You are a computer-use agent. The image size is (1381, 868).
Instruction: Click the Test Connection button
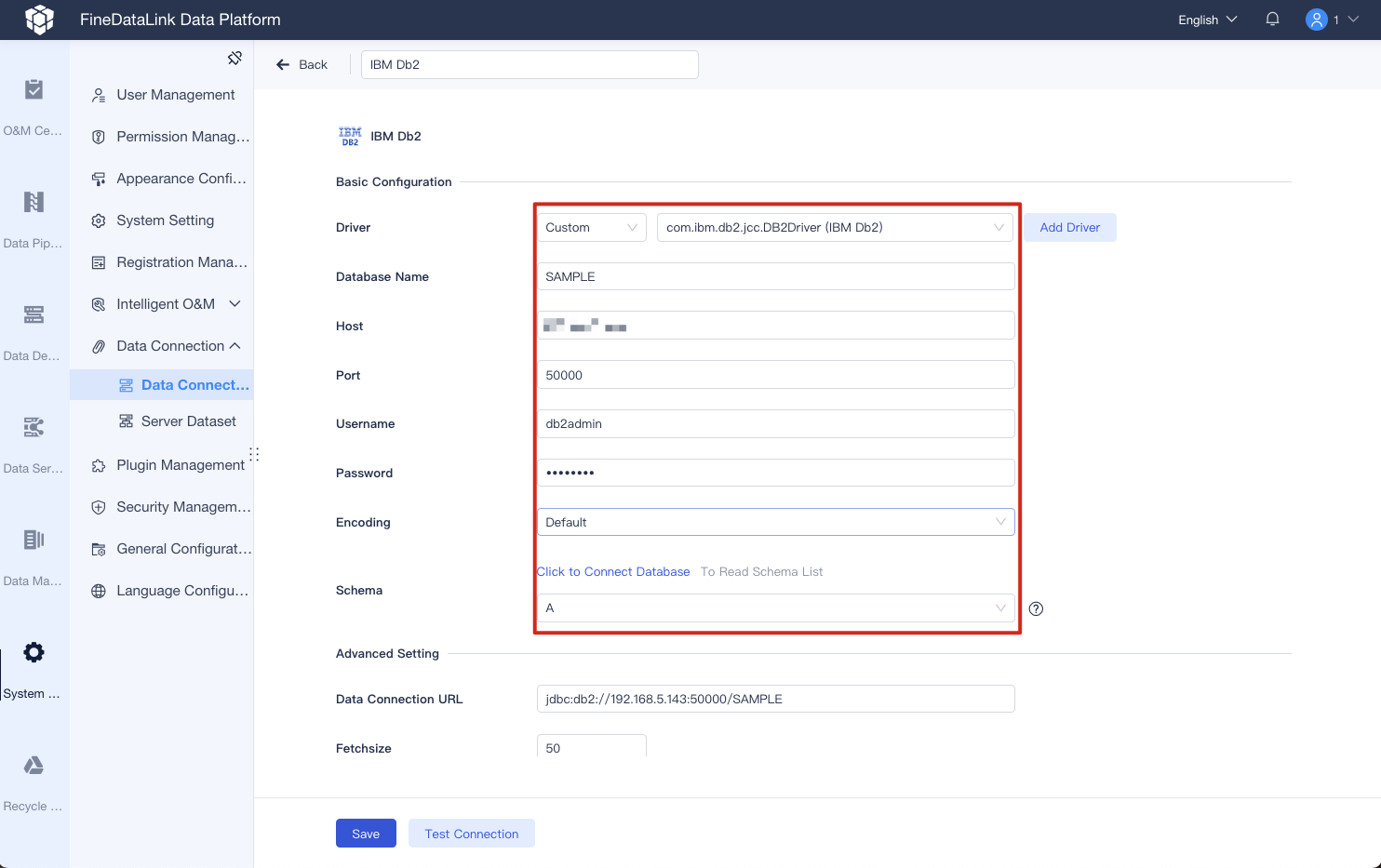(472, 834)
